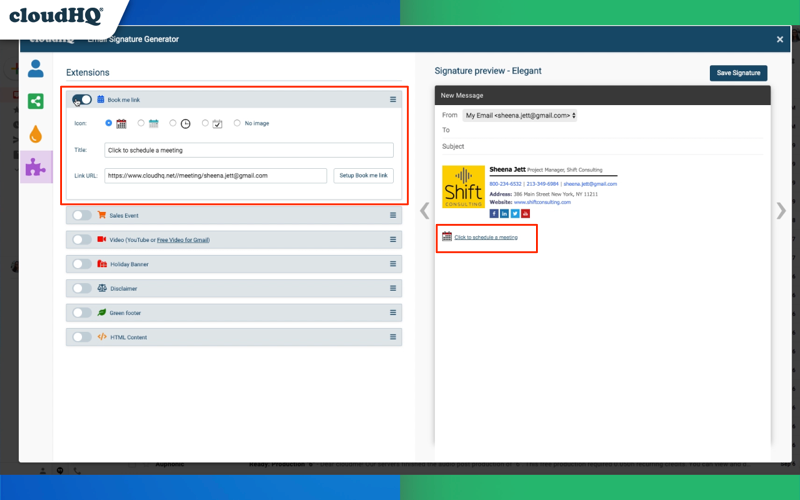This screenshot has width=800, height=500.
Task: Enable the Disclaimer toggle
Action: (x=82, y=288)
